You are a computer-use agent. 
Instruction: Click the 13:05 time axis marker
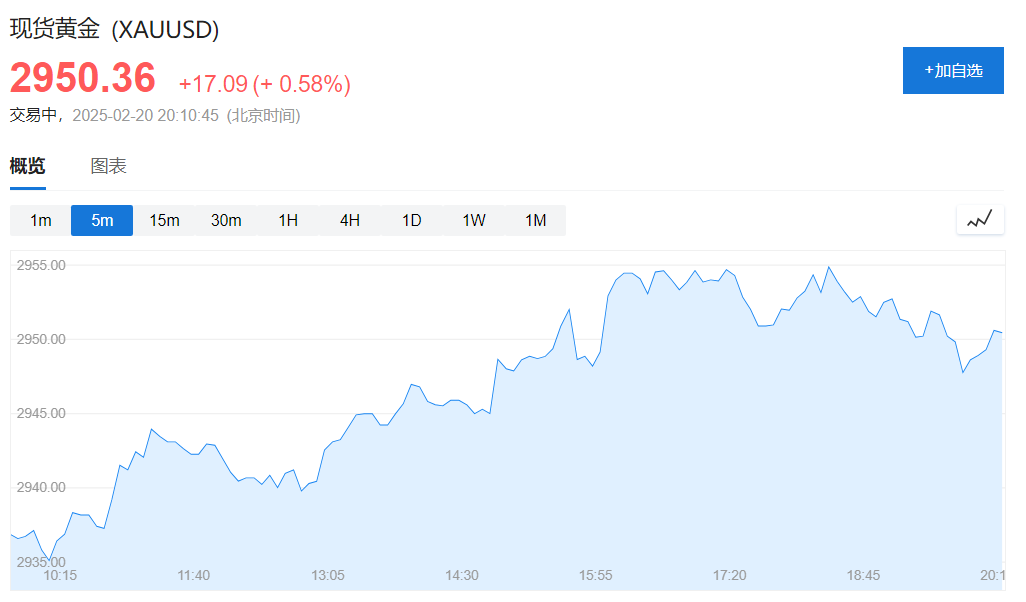point(328,575)
